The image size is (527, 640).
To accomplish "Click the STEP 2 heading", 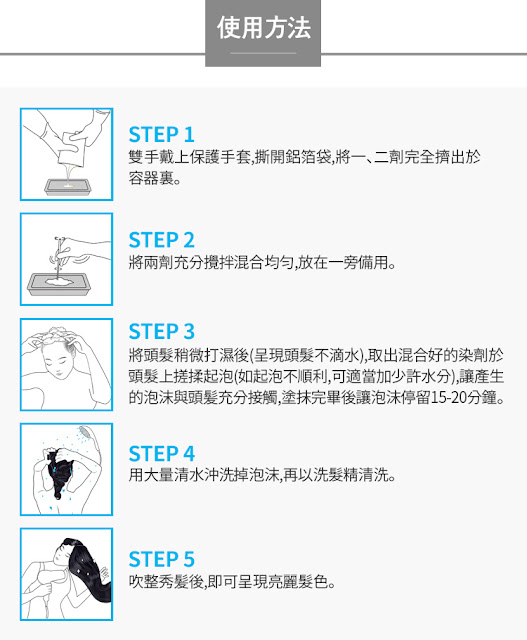I will tap(161, 240).
